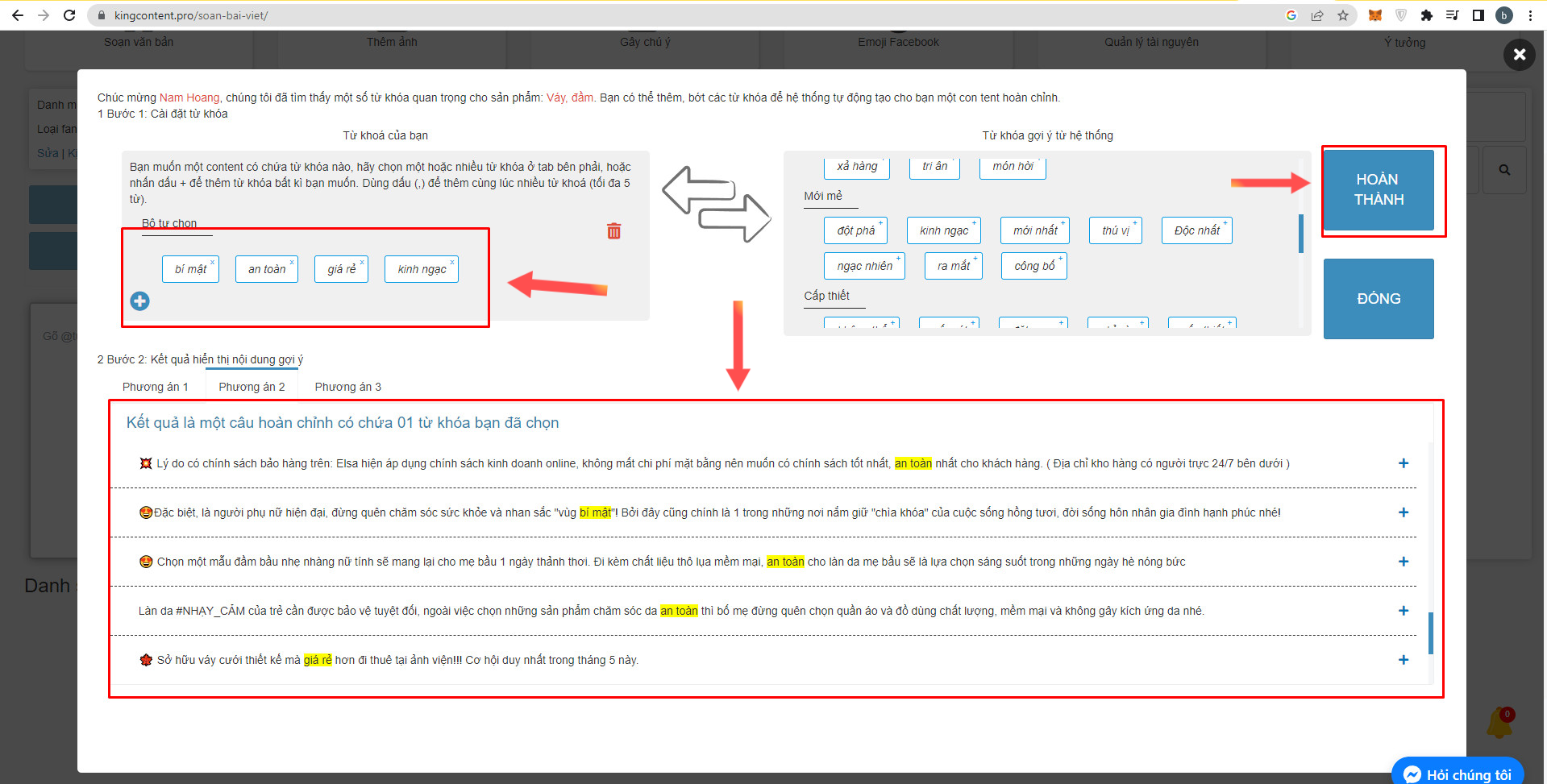
Task: Add the 'Độc nhất' suggested keyword
Action: coord(1197,230)
